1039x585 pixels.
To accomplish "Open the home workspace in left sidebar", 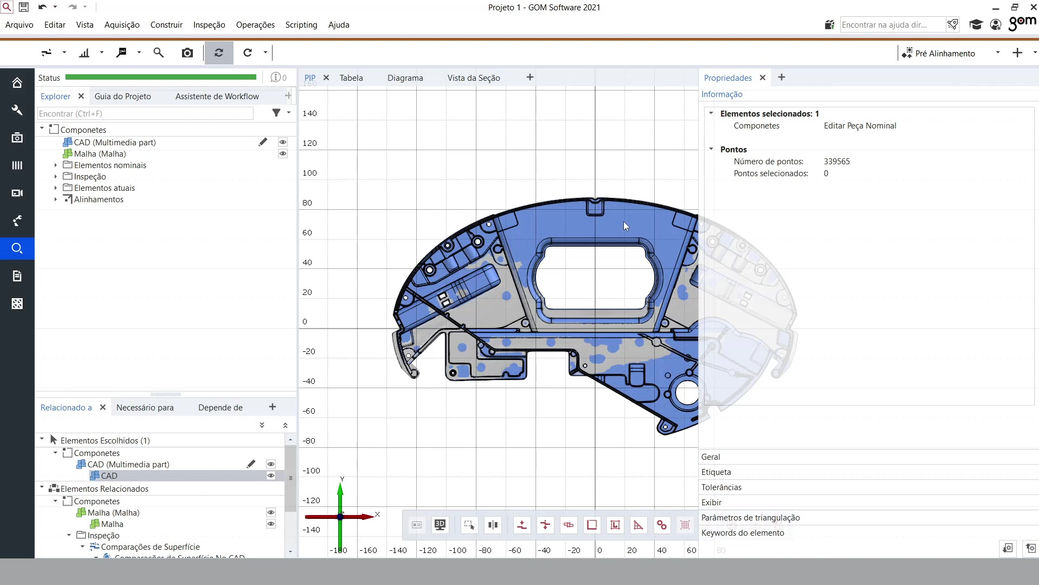I will click(x=17, y=83).
